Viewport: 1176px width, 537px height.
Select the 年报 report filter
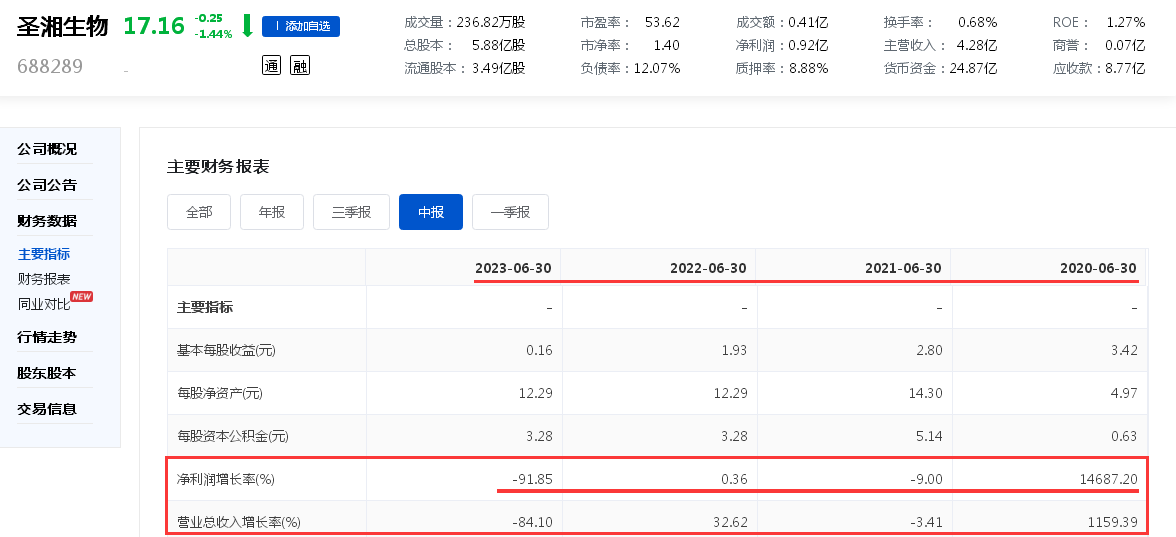[x=272, y=212]
